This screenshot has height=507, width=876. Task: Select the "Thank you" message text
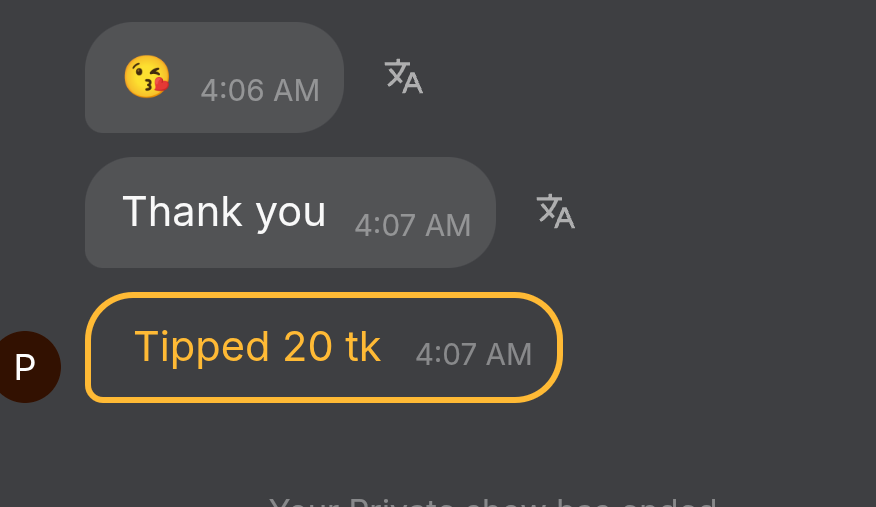(x=224, y=212)
